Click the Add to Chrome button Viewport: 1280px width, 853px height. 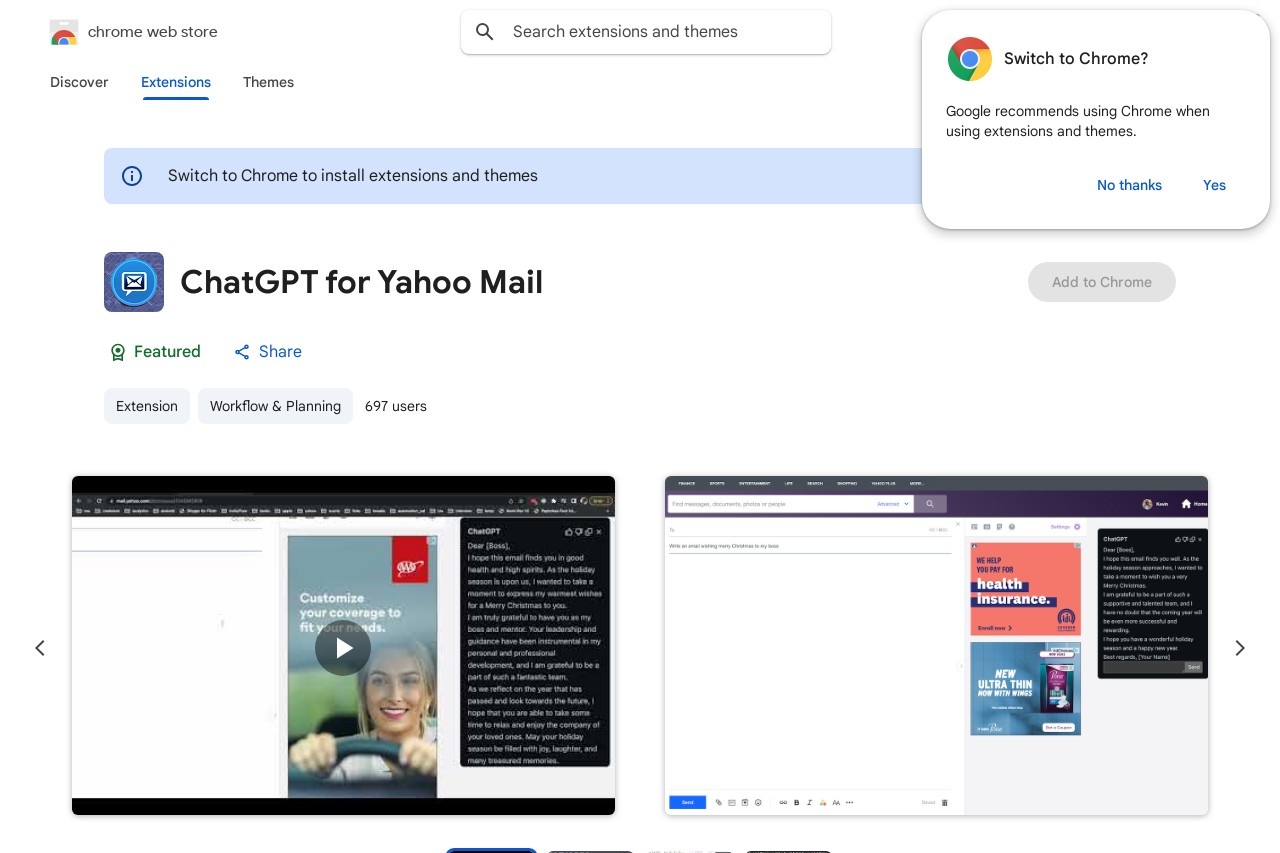pyautogui.click(x=1102, y=282)
